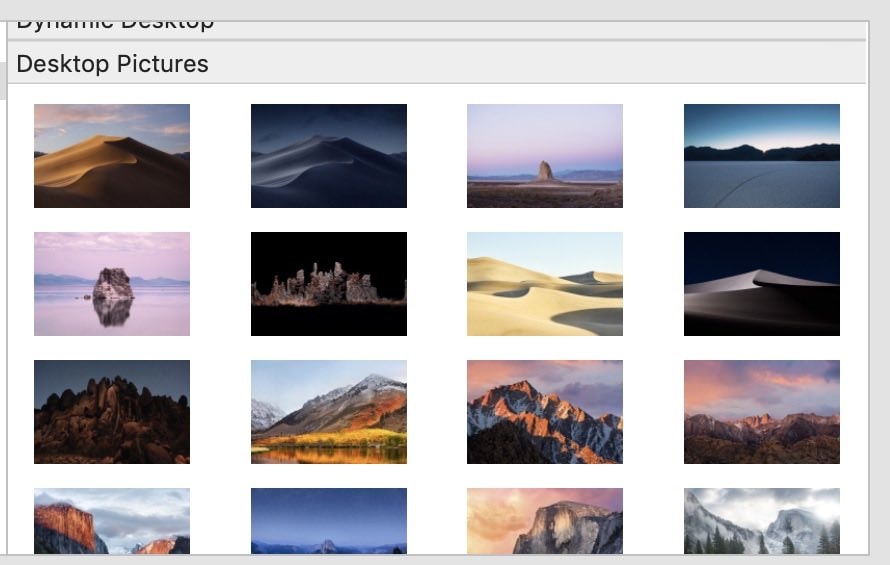The image size is (890, 565).
Task: Select the pink-cloud mountain range wallpaper
Action: [x=762, y=412]
